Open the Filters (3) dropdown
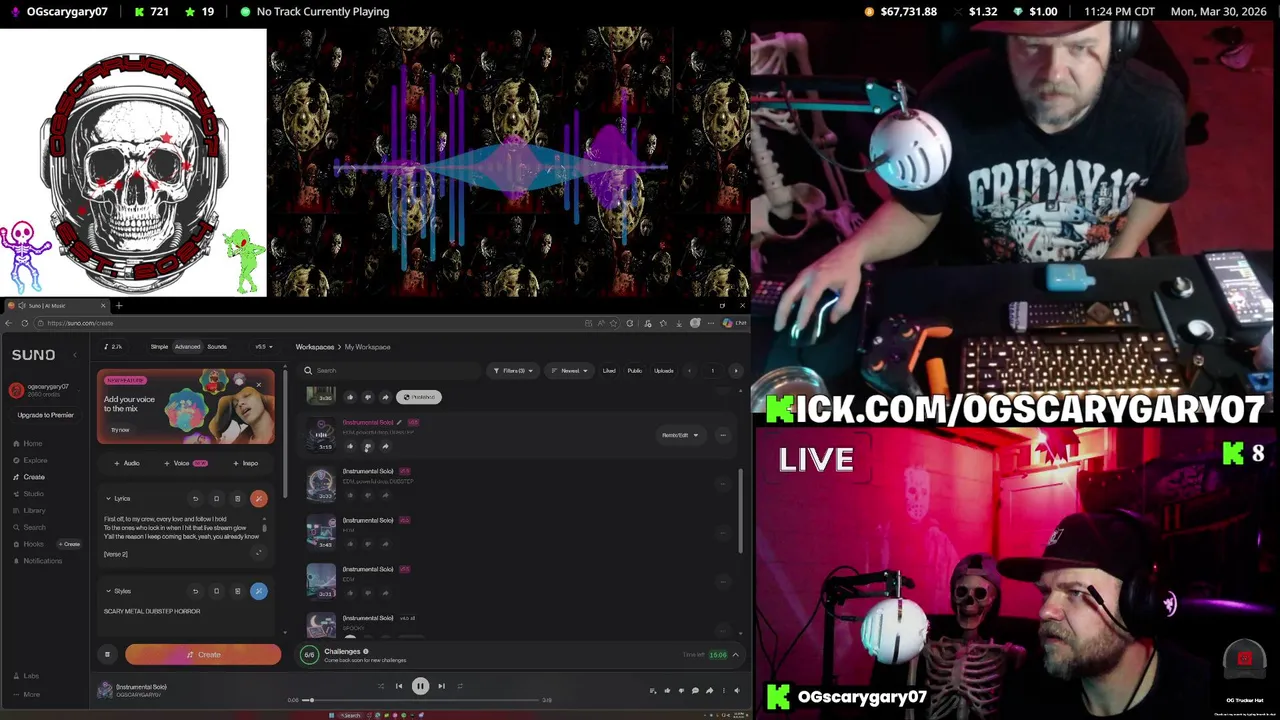The height and width of the screenshot is (720, 1280). click(x=513, y=371)
